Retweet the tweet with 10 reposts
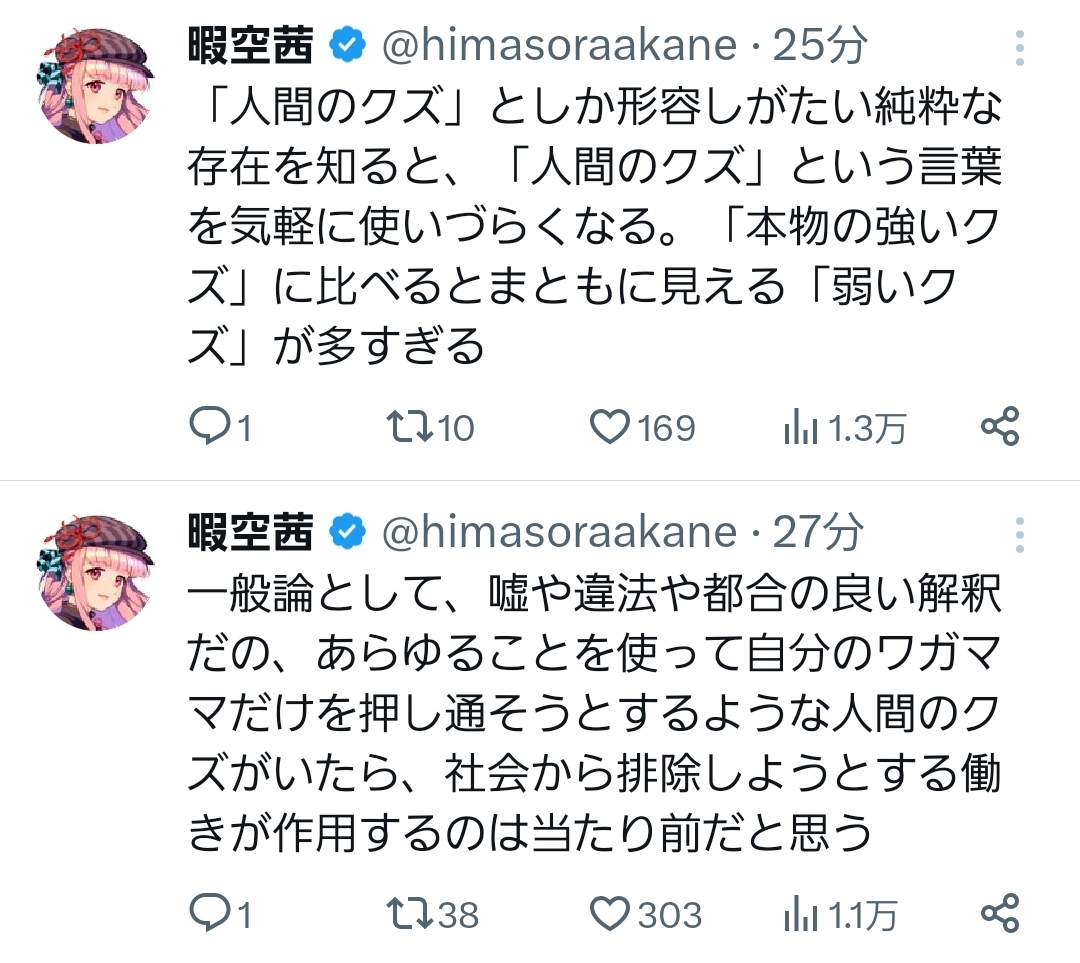 [x=408, y=428]
